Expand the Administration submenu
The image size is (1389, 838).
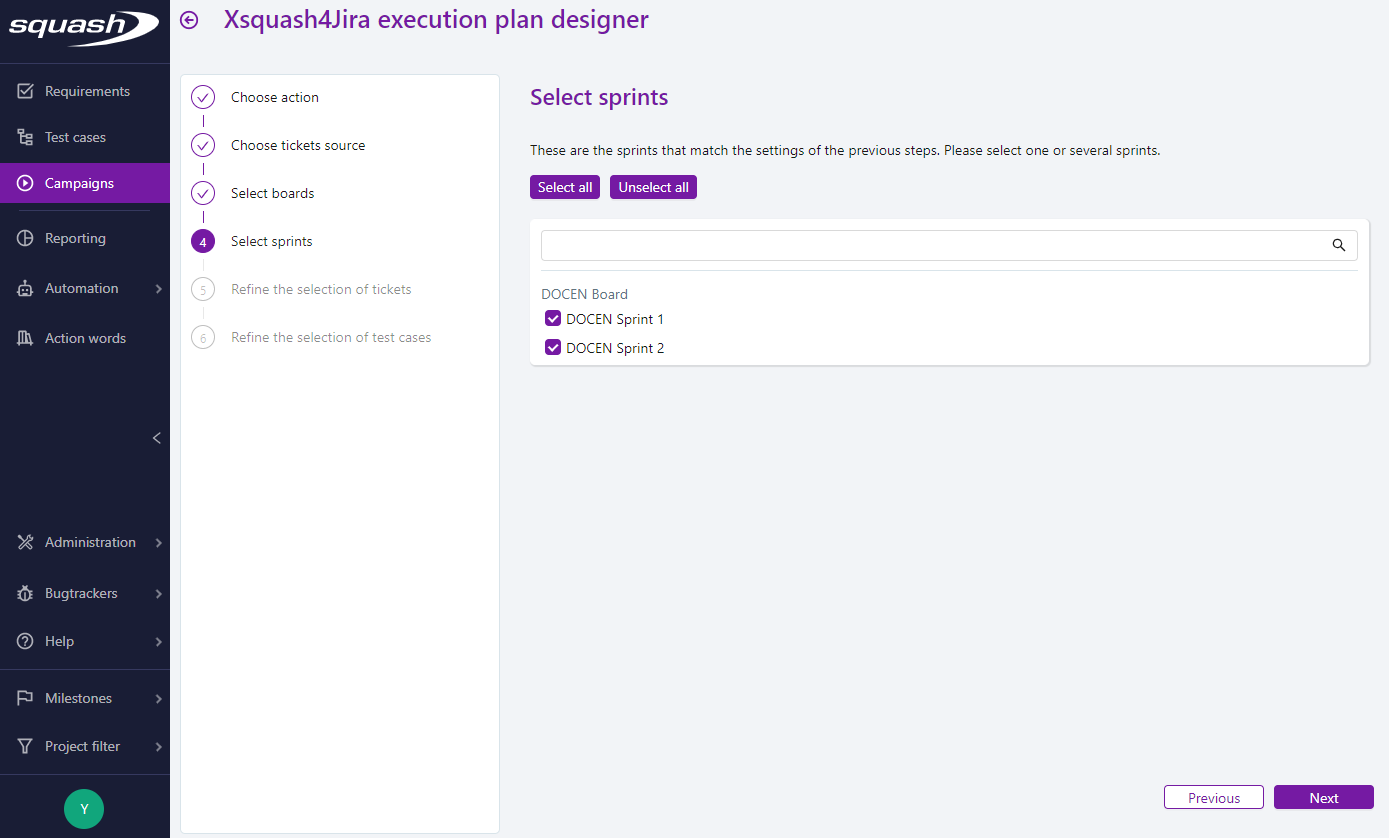pyautogui.click(x=90, y=542)
